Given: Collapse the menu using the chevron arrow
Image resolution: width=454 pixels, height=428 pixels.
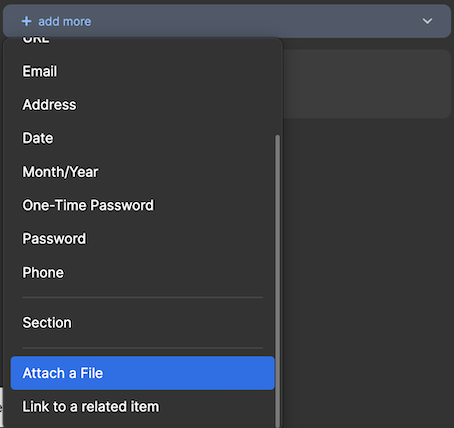Looking at the screenshot, I should click(427, 21).
